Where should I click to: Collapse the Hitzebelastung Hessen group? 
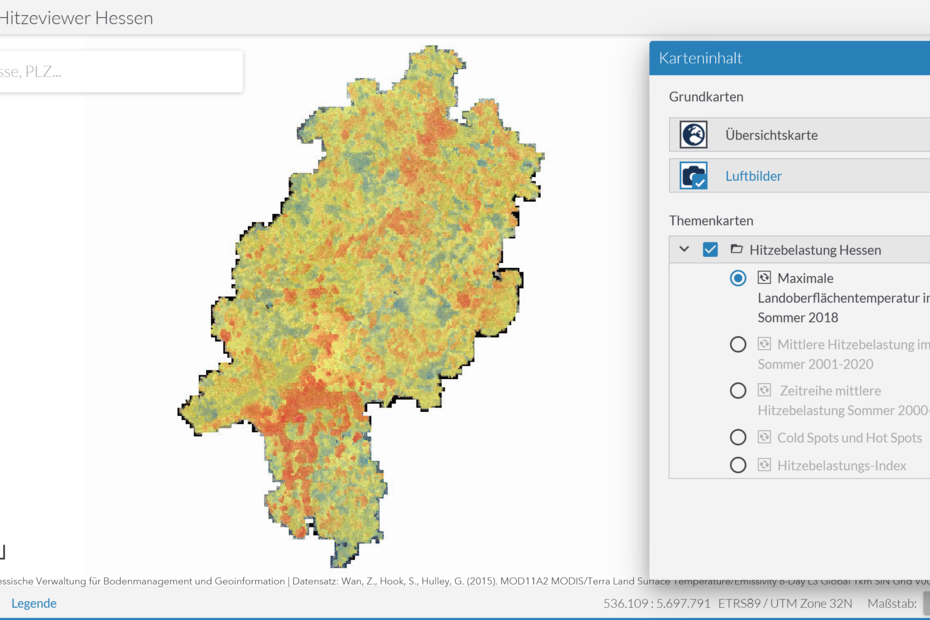684,249
